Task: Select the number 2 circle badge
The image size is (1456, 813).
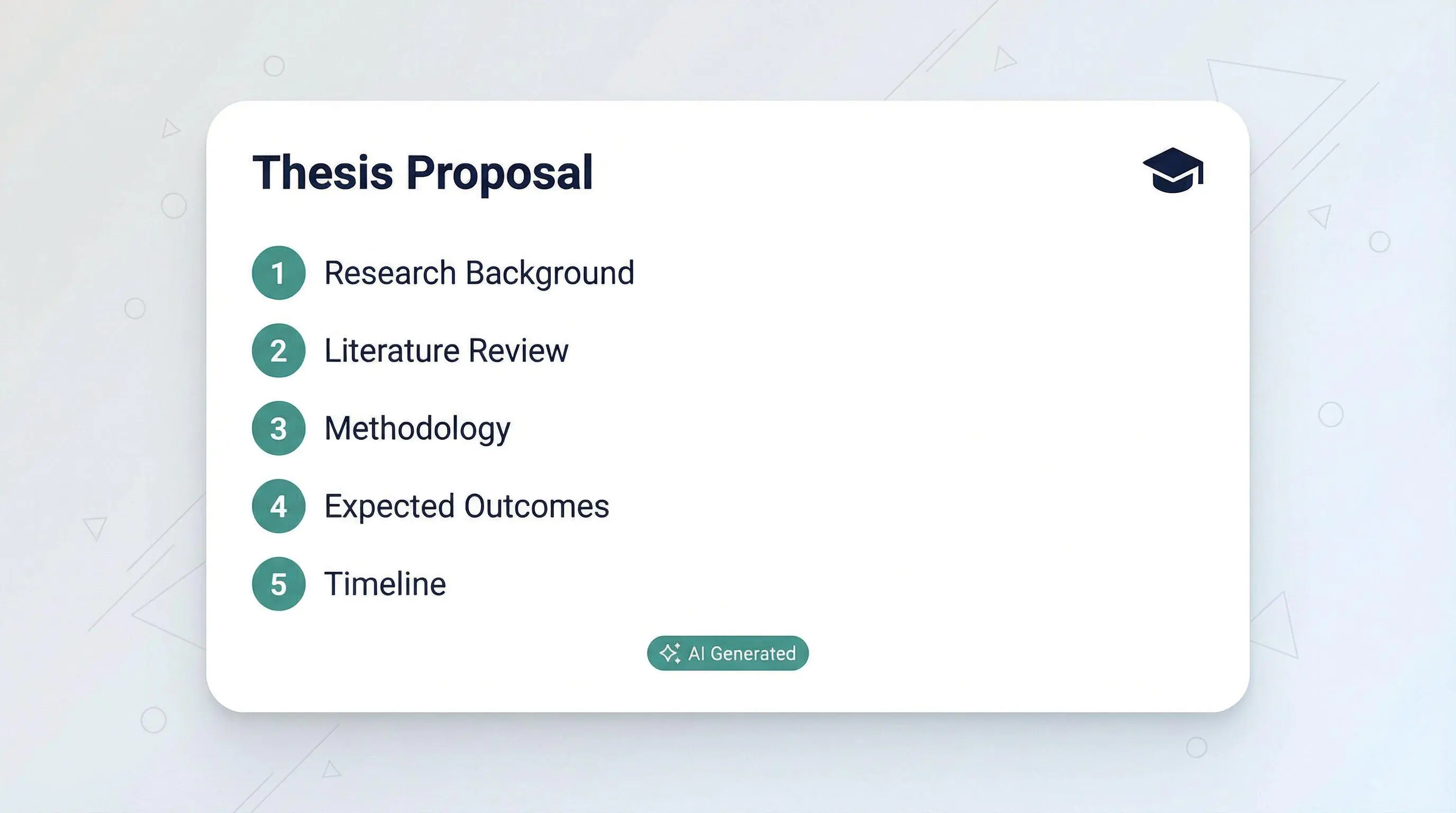Action: [279, 350]
